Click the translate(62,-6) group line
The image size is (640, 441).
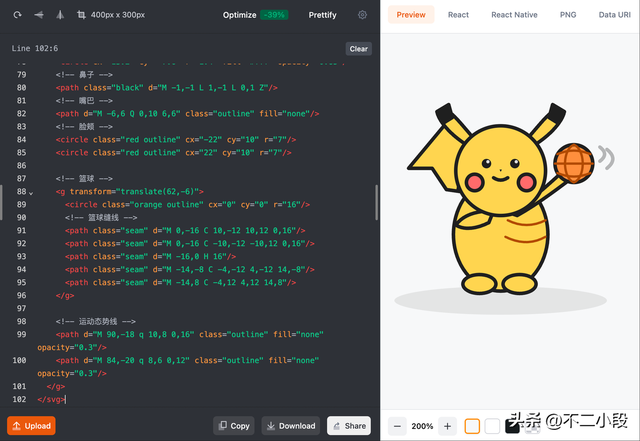click(x=129, y=192)
